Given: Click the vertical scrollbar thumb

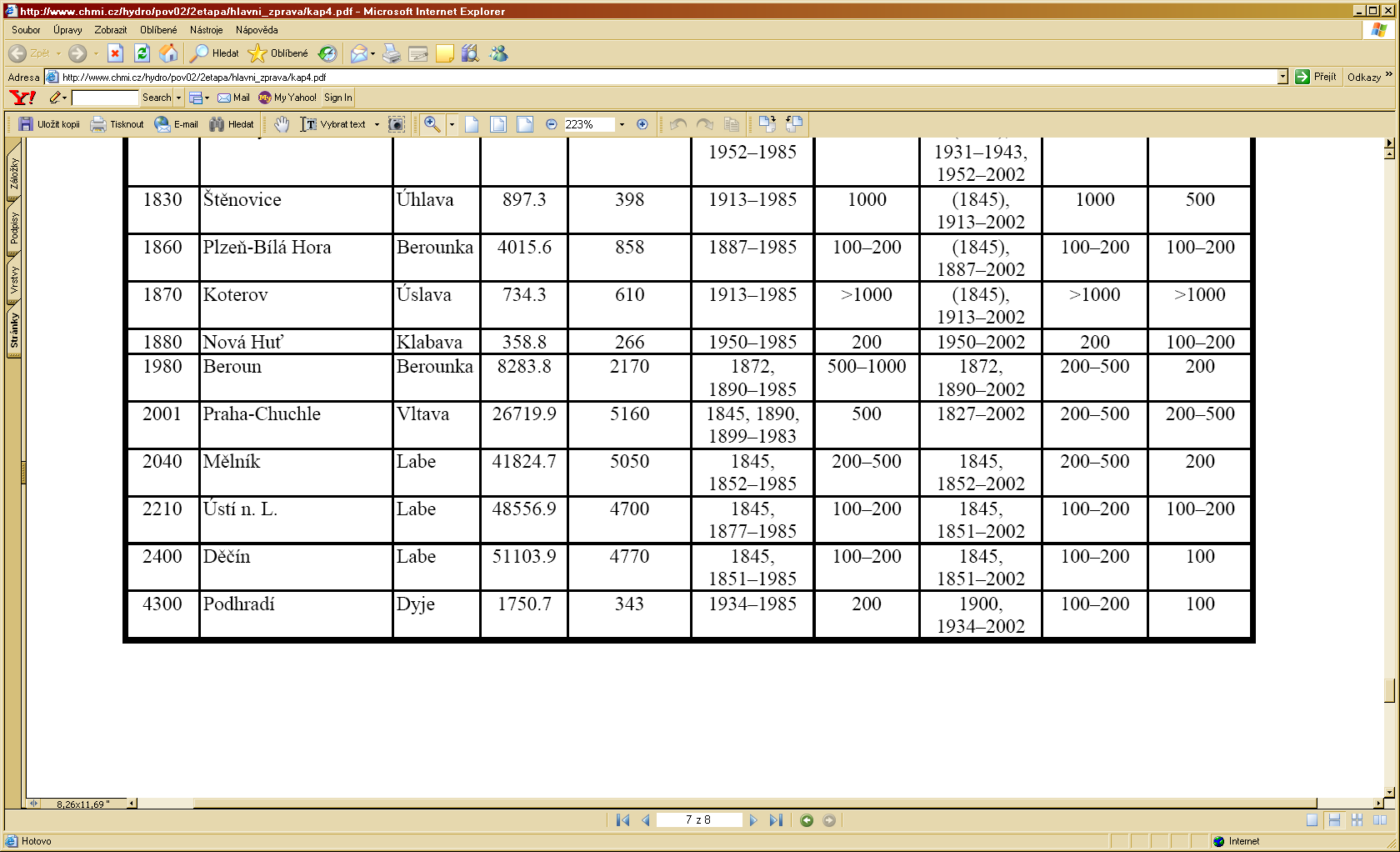Looking at the screenshot, I should coord(1389,691).
